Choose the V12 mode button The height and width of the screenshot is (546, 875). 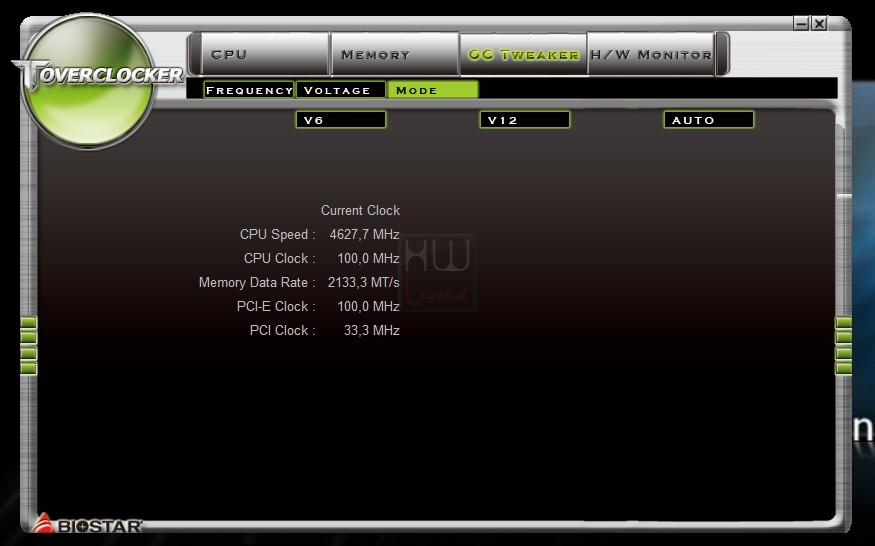525,119
